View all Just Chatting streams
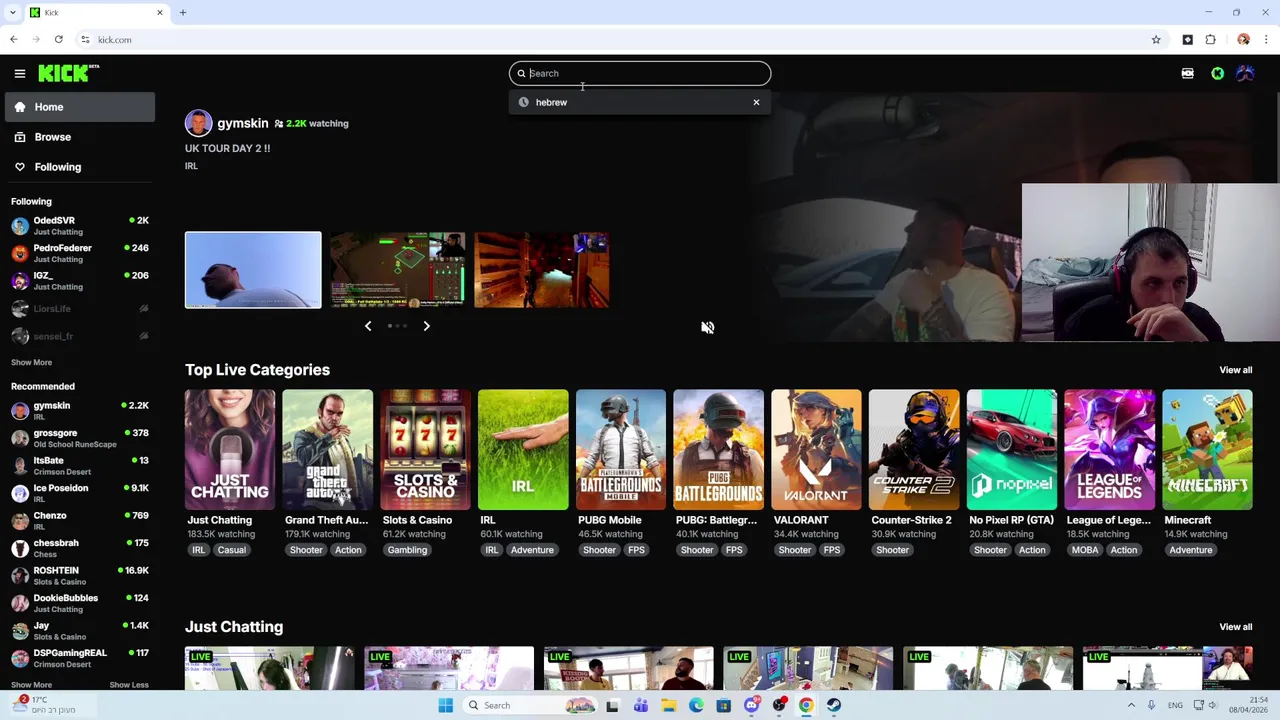The width and height of the screenshot is (1280, 720). [1235, 627]
